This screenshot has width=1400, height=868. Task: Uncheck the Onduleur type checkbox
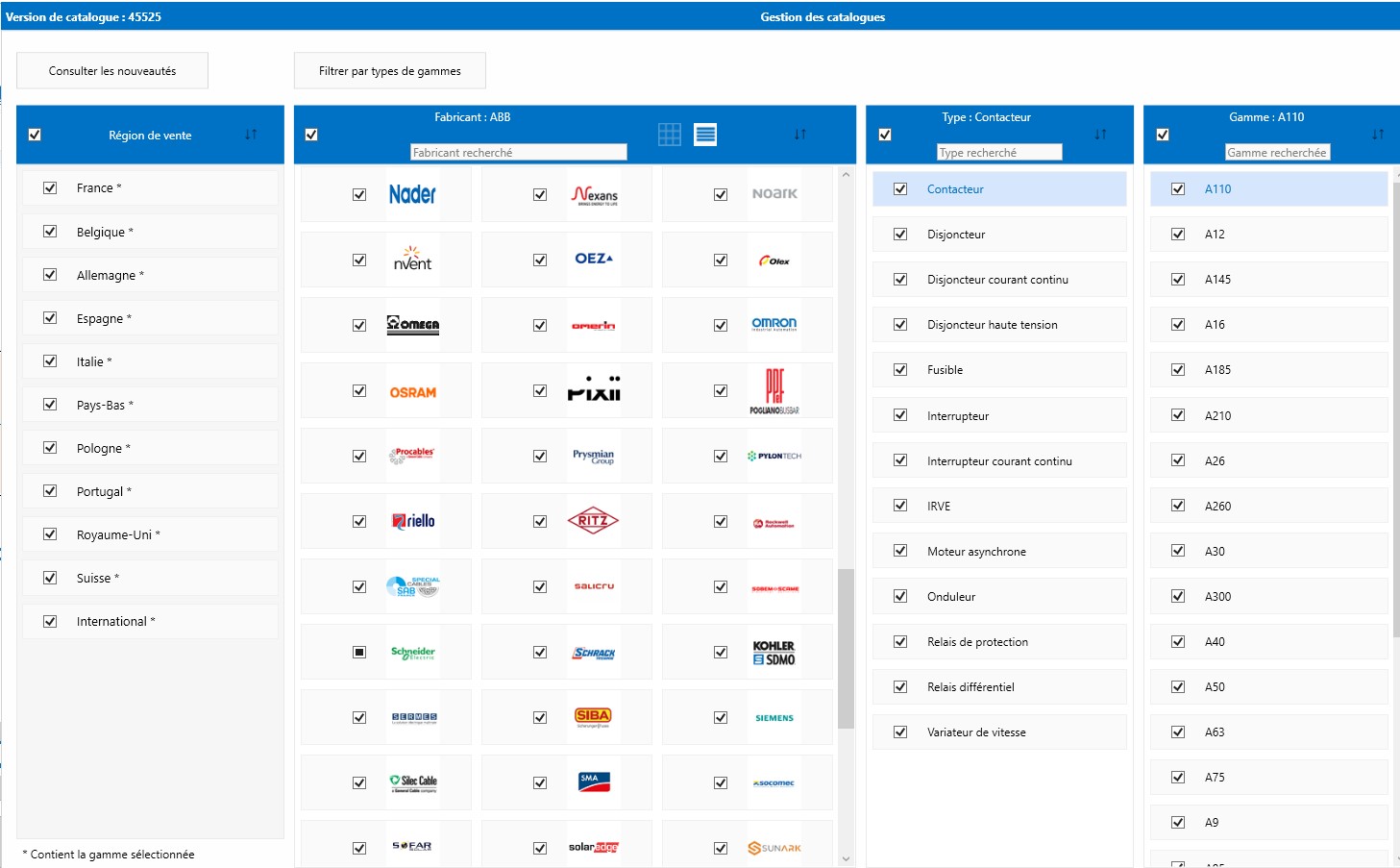(x=900, y=596)
